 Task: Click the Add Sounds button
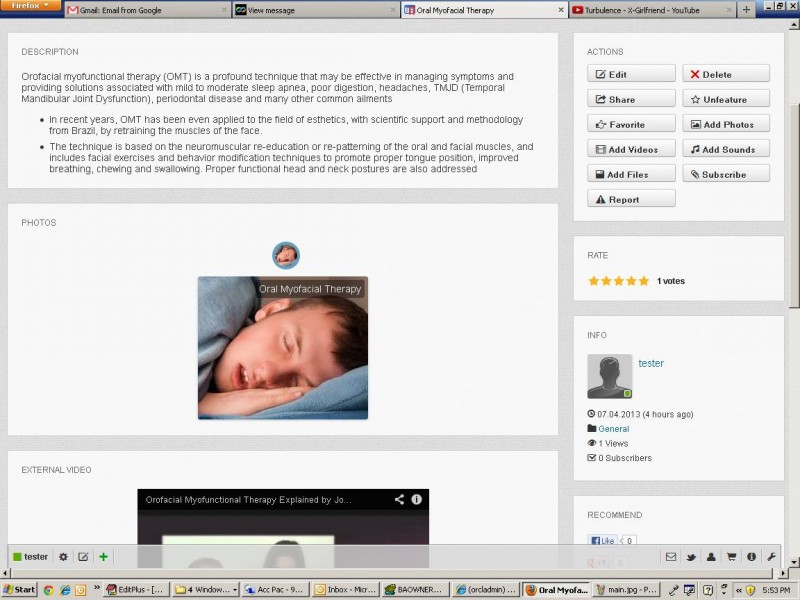[726, 149]
